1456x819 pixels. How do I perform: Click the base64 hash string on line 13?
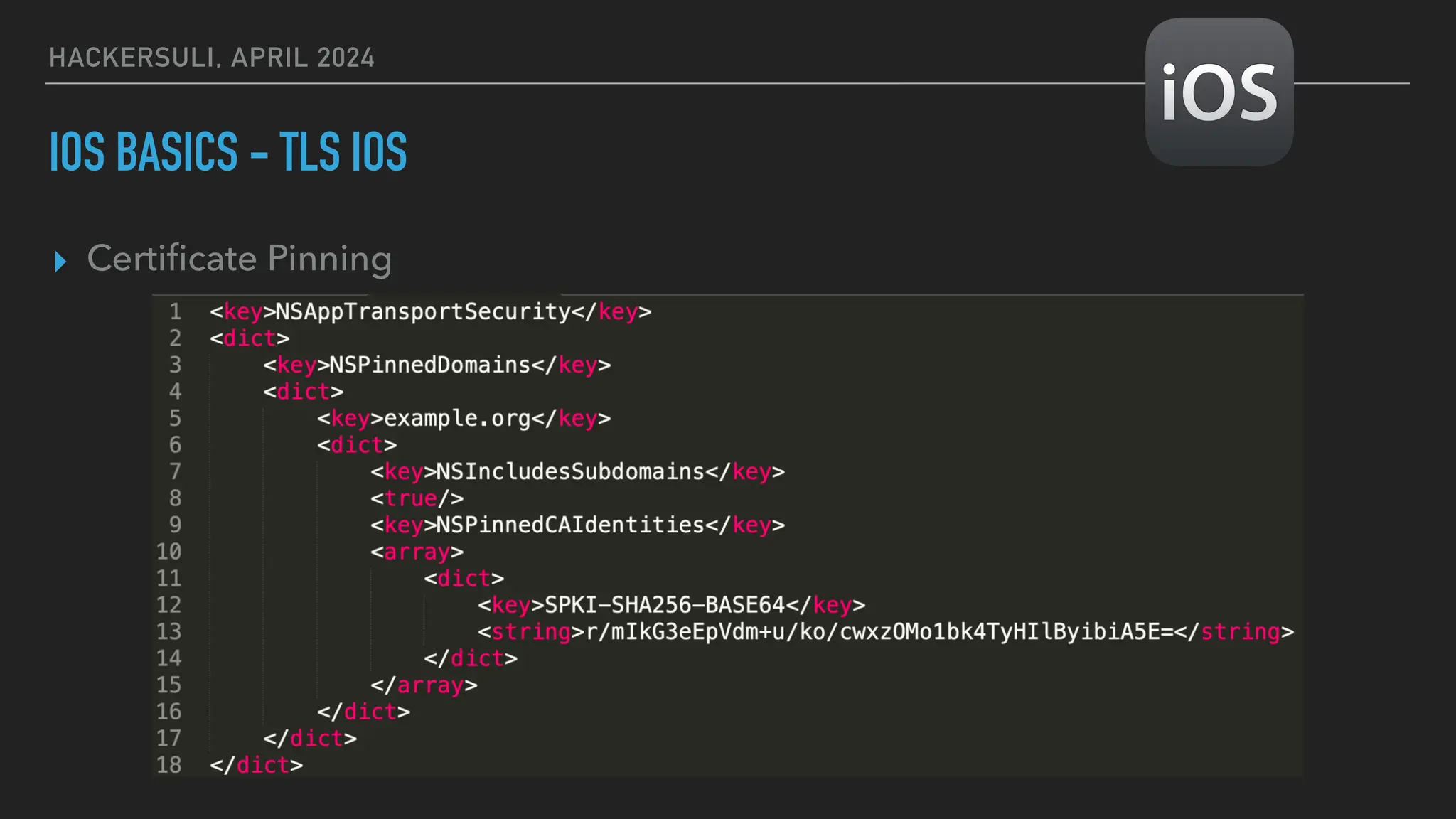pyautogui.click(x=879, y=632)
